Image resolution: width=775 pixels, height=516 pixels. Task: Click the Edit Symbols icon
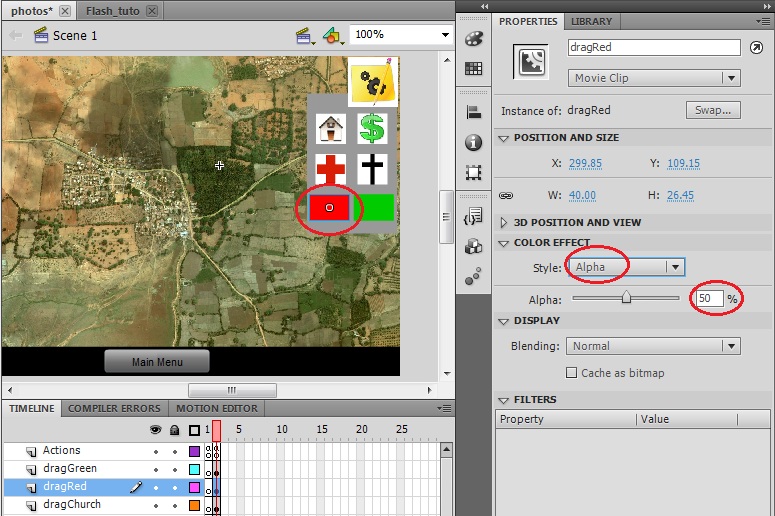pos(333,36)
